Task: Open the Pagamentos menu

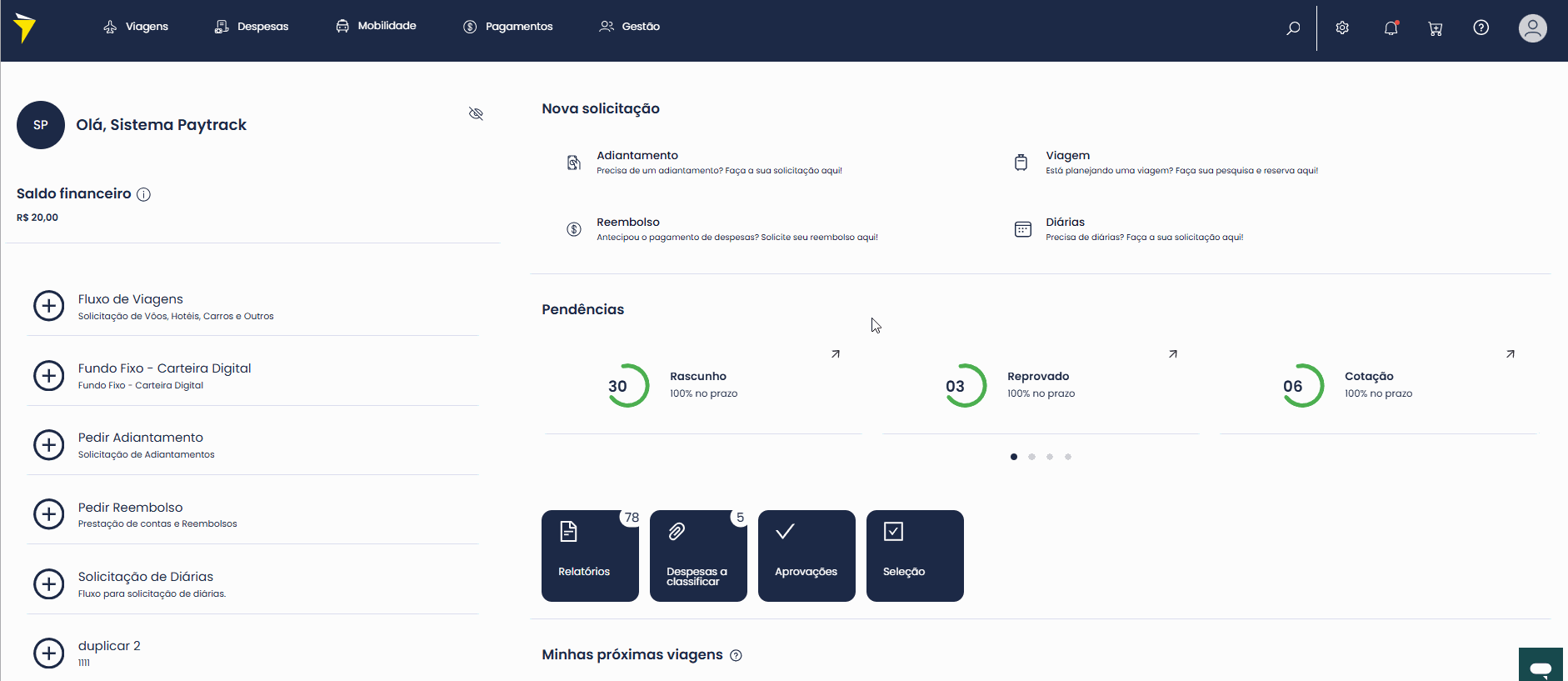Action: coord(508,27)
